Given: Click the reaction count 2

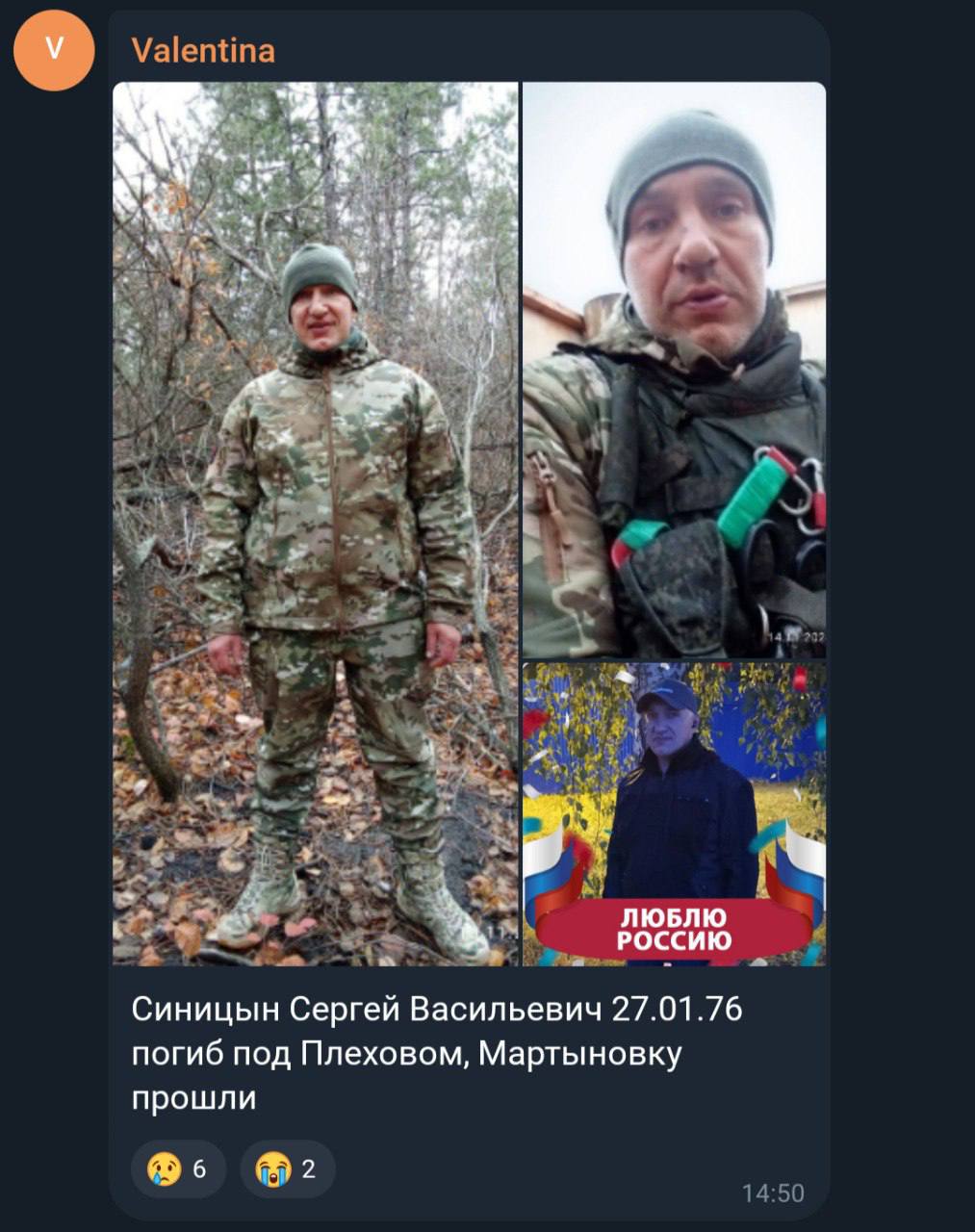Looking at the screenshot, I should coord(309,1169).
